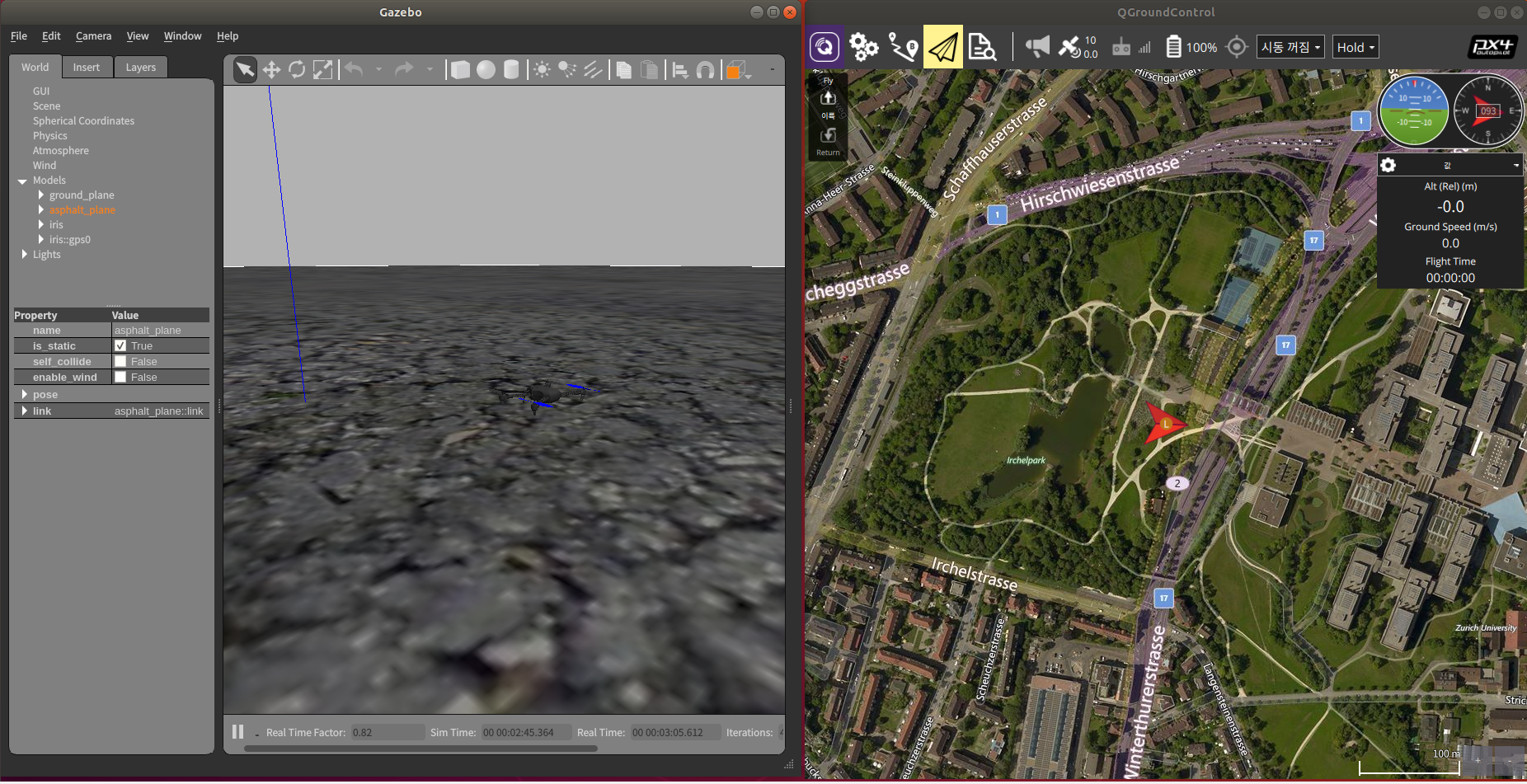
Task: Add a spot light
Action: 567,70
